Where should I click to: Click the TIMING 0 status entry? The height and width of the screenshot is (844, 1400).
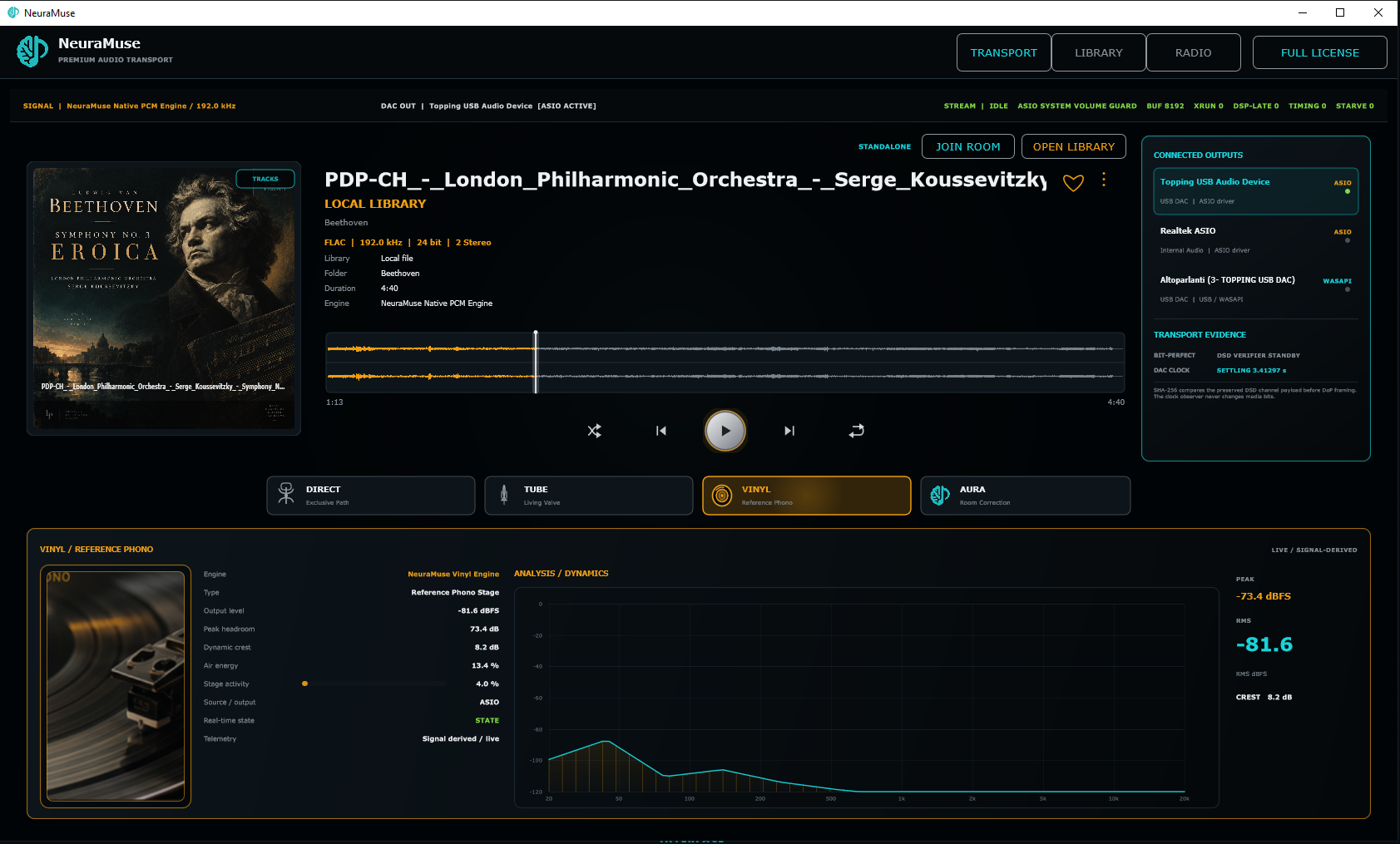coord(1308,106)
